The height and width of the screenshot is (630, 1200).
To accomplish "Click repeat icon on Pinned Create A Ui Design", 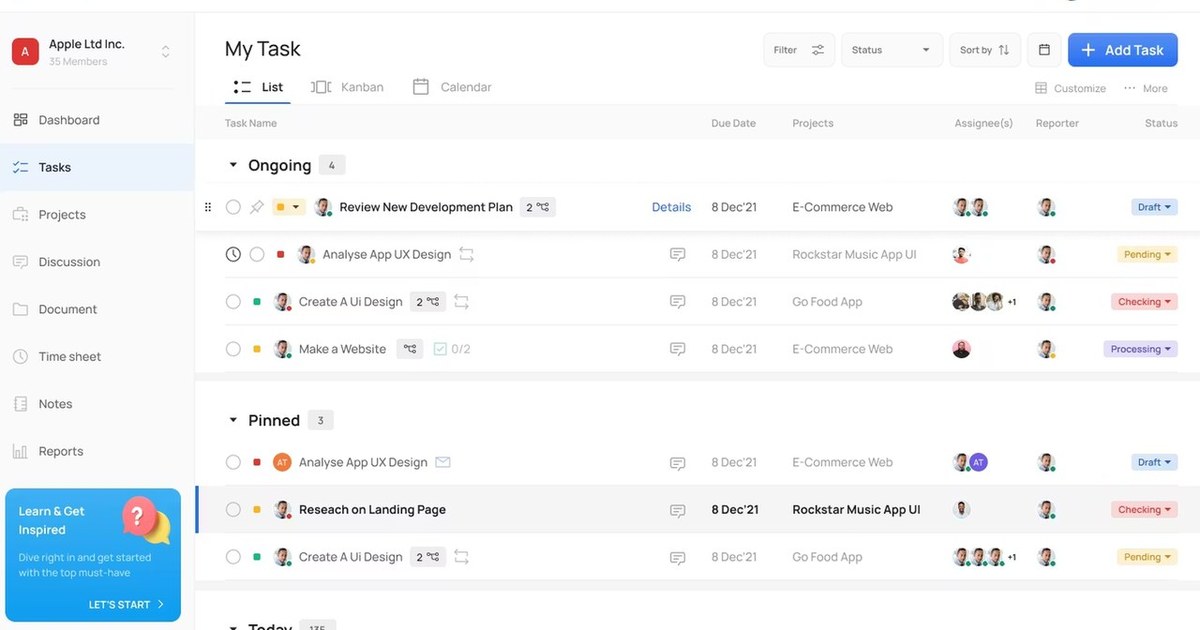I will (x=461, y=557).
